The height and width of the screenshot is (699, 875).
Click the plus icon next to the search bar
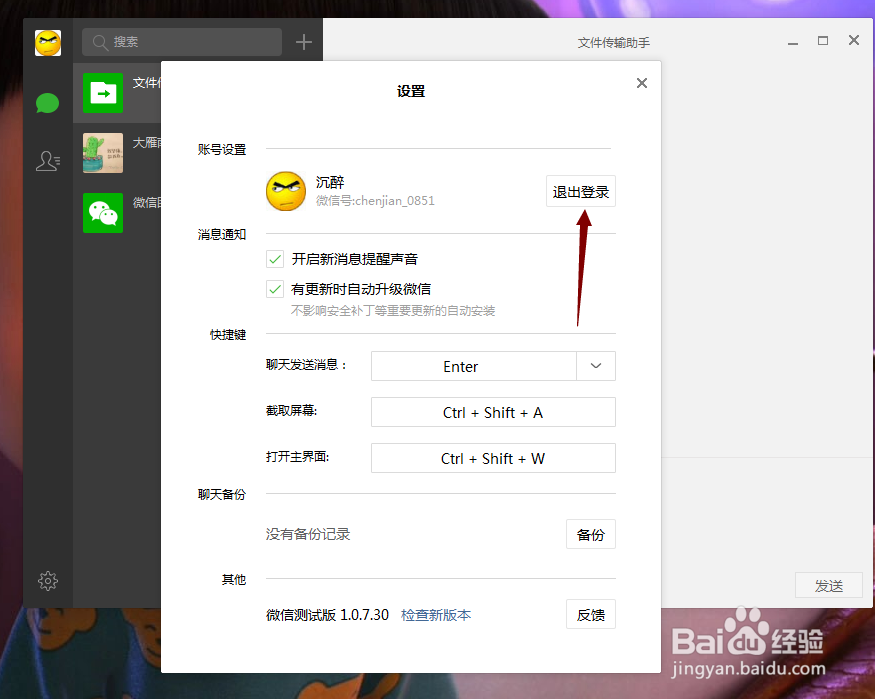point(303,42)
